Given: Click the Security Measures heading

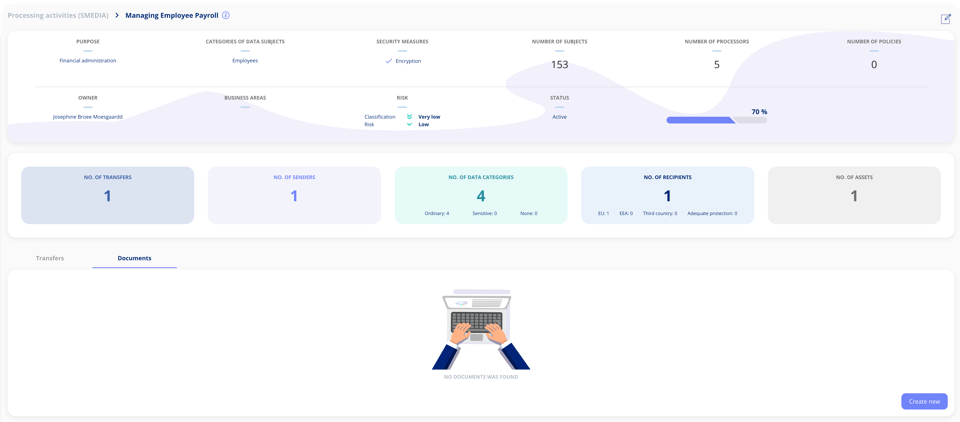Looking at the screenshot, I should pos(402,42).
